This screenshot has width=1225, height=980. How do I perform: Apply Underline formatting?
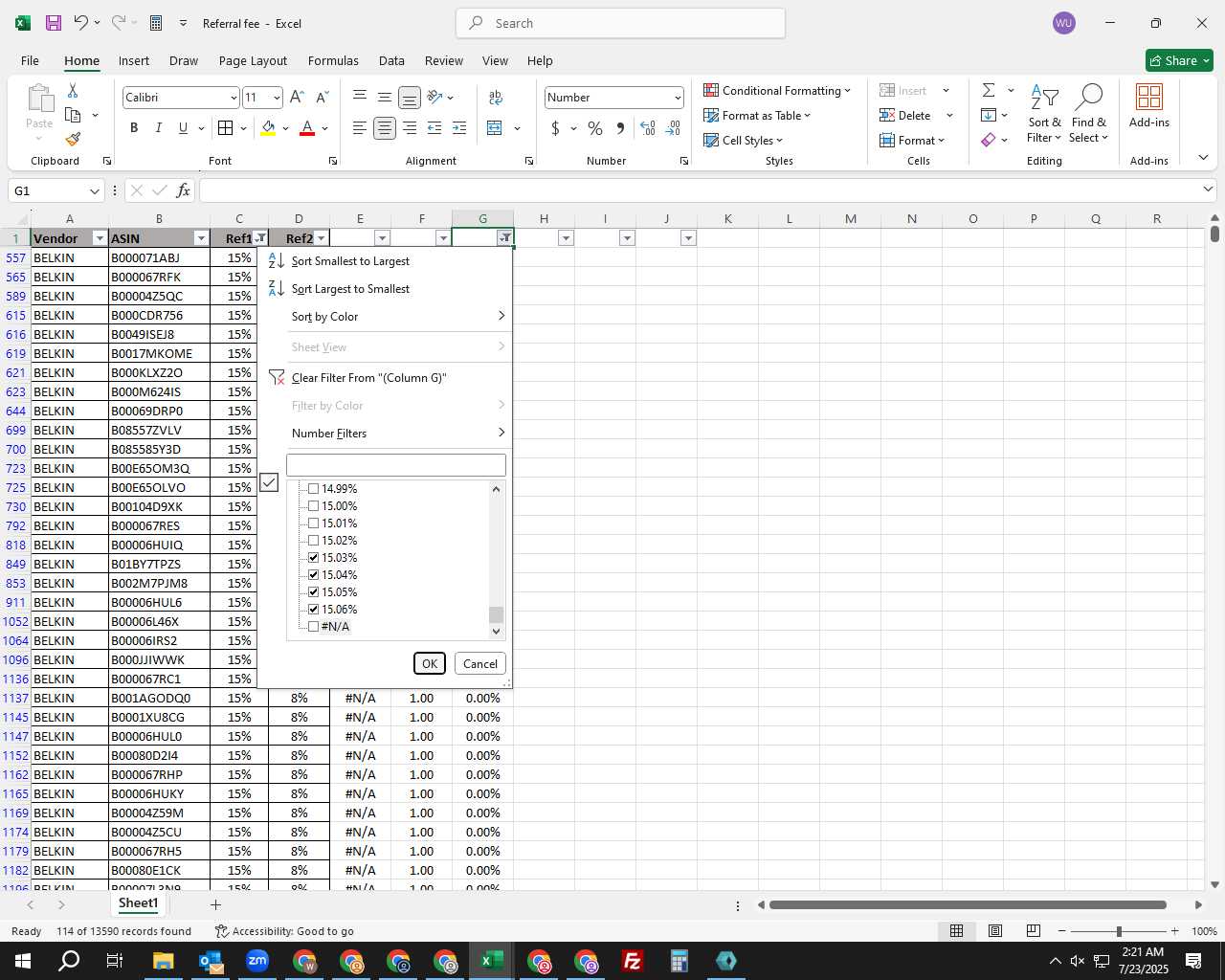(x=183, y=128)
